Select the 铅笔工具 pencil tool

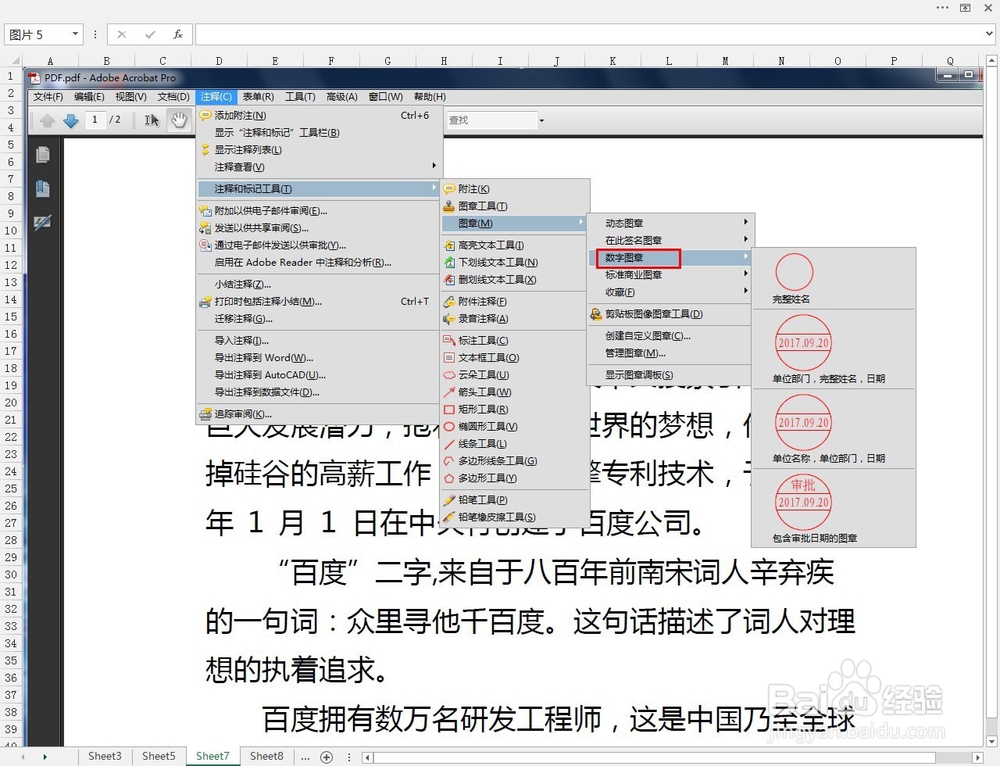tap(514, 499)
